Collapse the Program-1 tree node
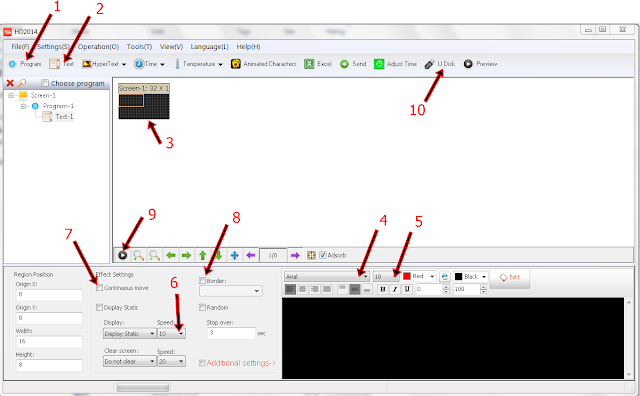 (23, 106)
